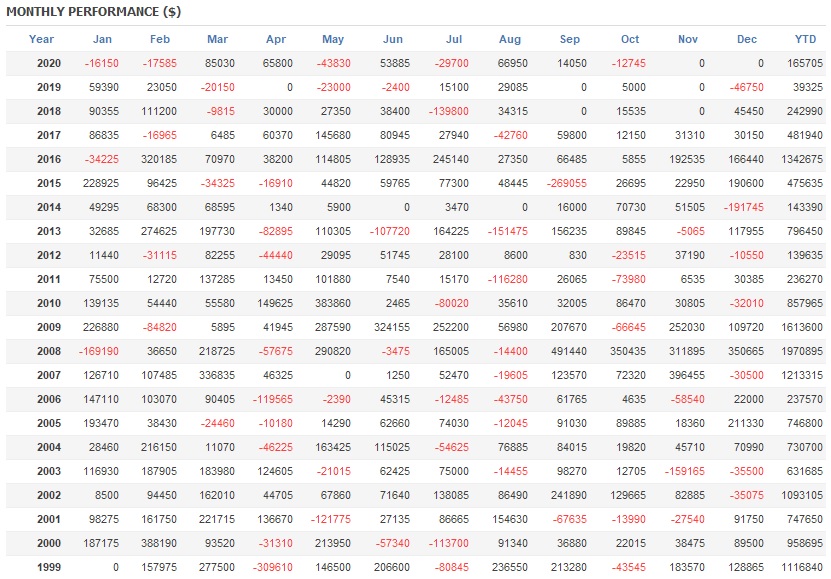Select the 2003 year row label
Image resolution: width=831 pixels, height=579 pixels.
pyautogui.click(x=49, y=471)
